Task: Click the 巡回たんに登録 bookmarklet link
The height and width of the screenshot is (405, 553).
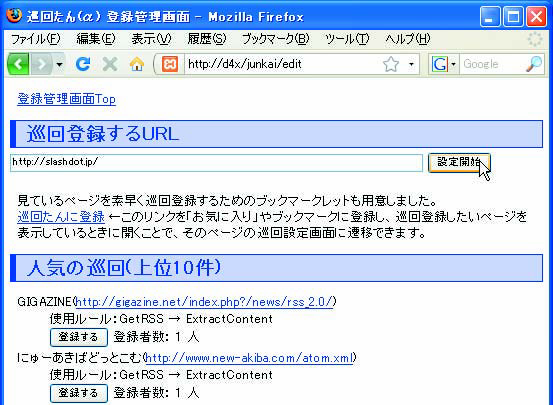Action: pyautogui.click(x=61, y=217)
